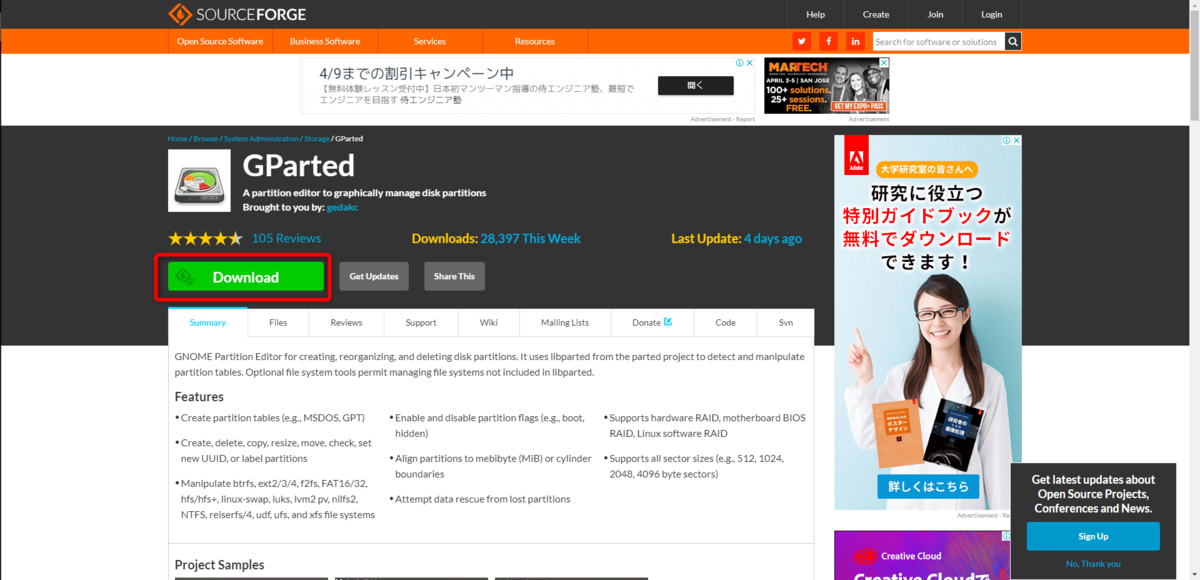This screenshot has width=1200, height=580.
Task: Click the 'Project Samples' heading
Action: (220, 565)
